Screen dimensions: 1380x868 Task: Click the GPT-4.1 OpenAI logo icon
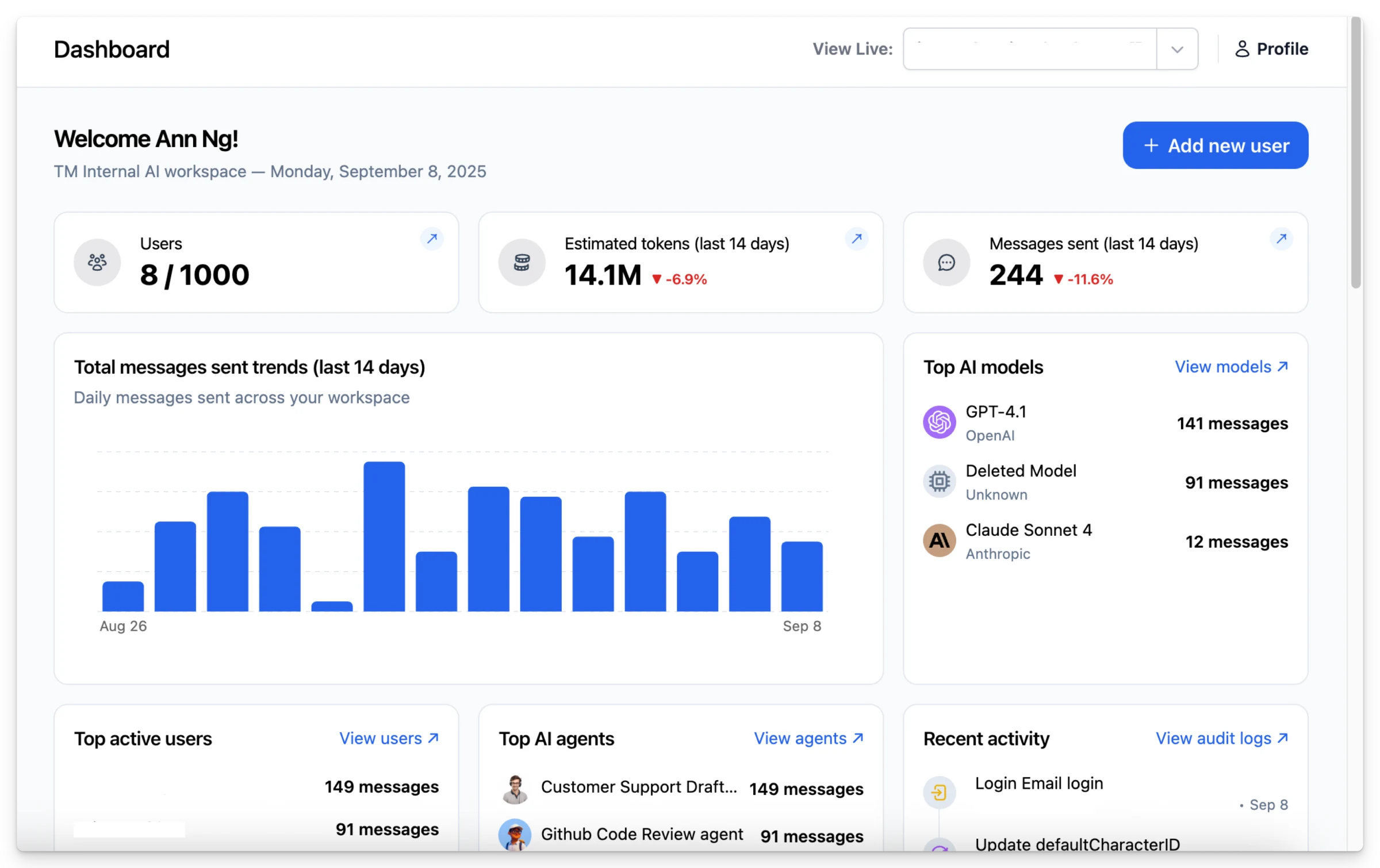point(940,423)
